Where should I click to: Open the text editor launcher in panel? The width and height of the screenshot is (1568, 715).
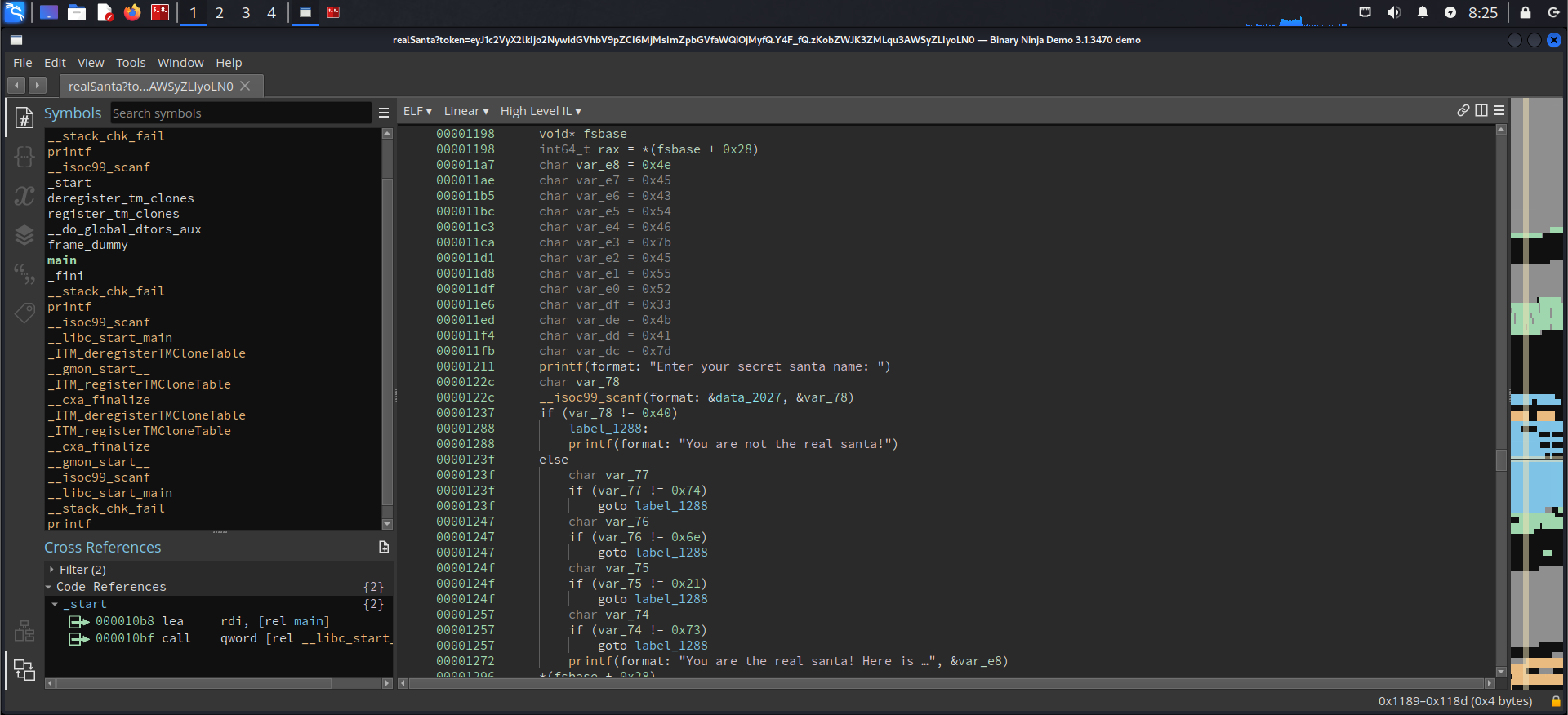(105, 12)
